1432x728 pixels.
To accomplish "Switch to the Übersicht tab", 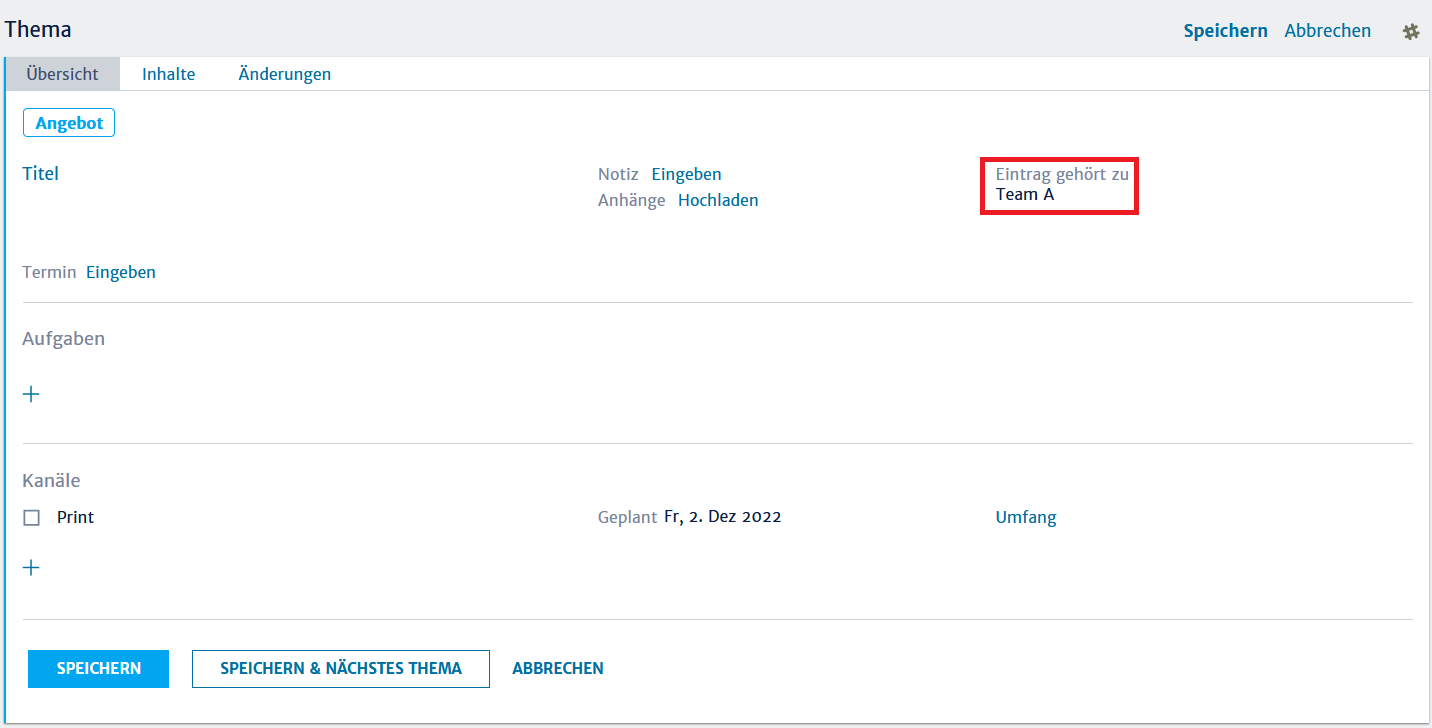I will coord(62,74).
